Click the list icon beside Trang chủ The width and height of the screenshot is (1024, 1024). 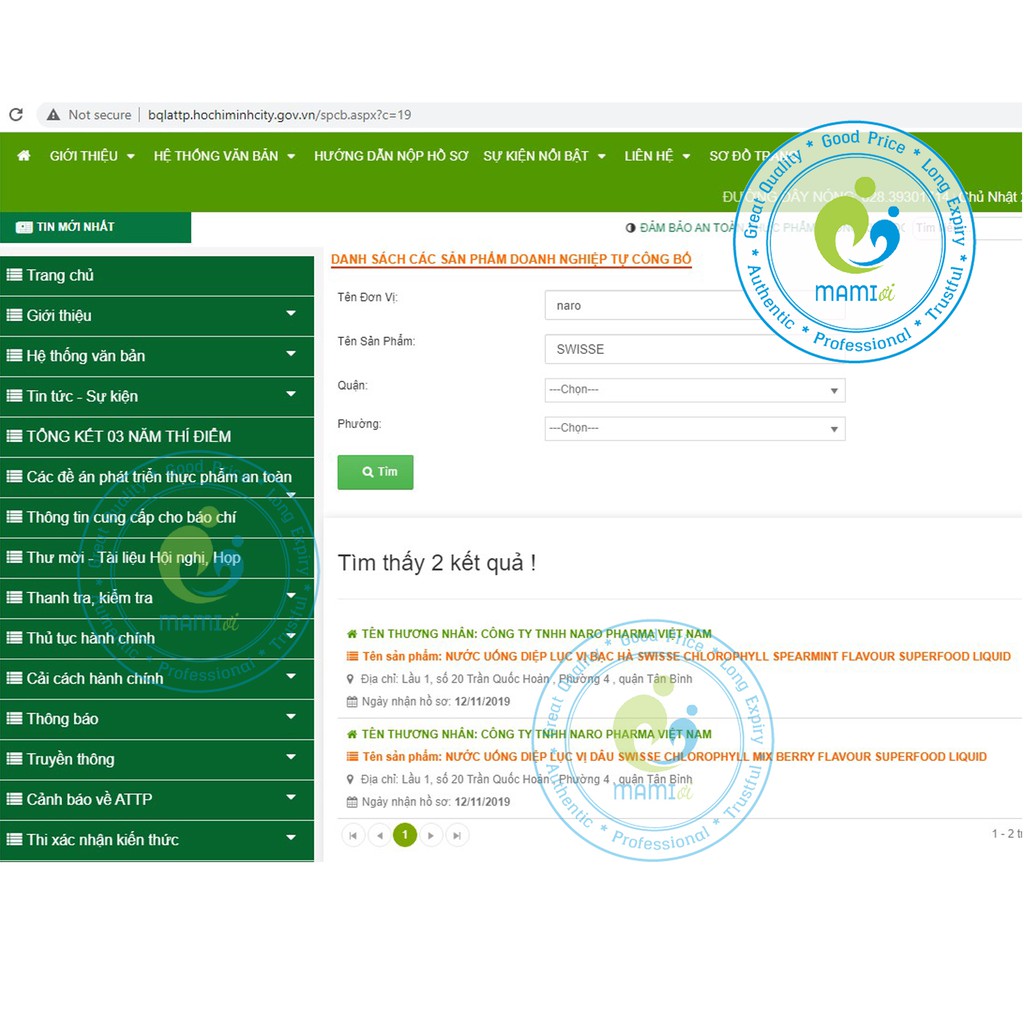[14, 275]
